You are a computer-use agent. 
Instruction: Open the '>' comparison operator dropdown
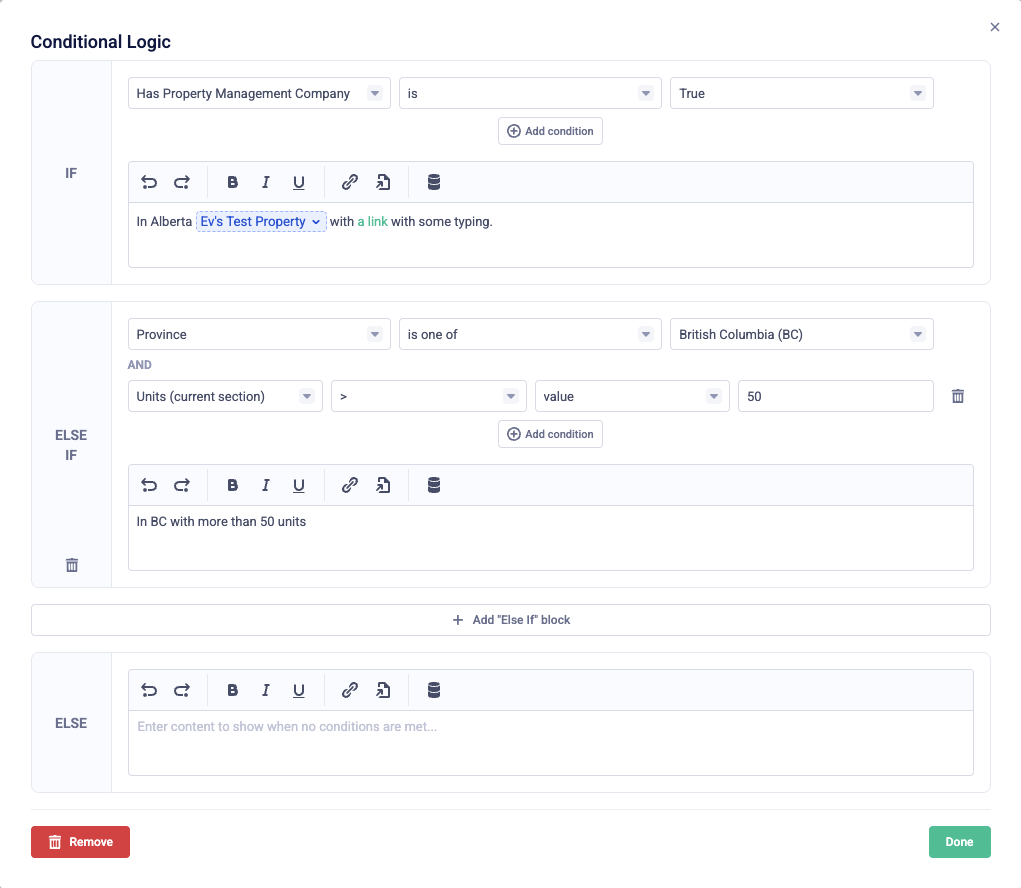(x=428, y=396)
